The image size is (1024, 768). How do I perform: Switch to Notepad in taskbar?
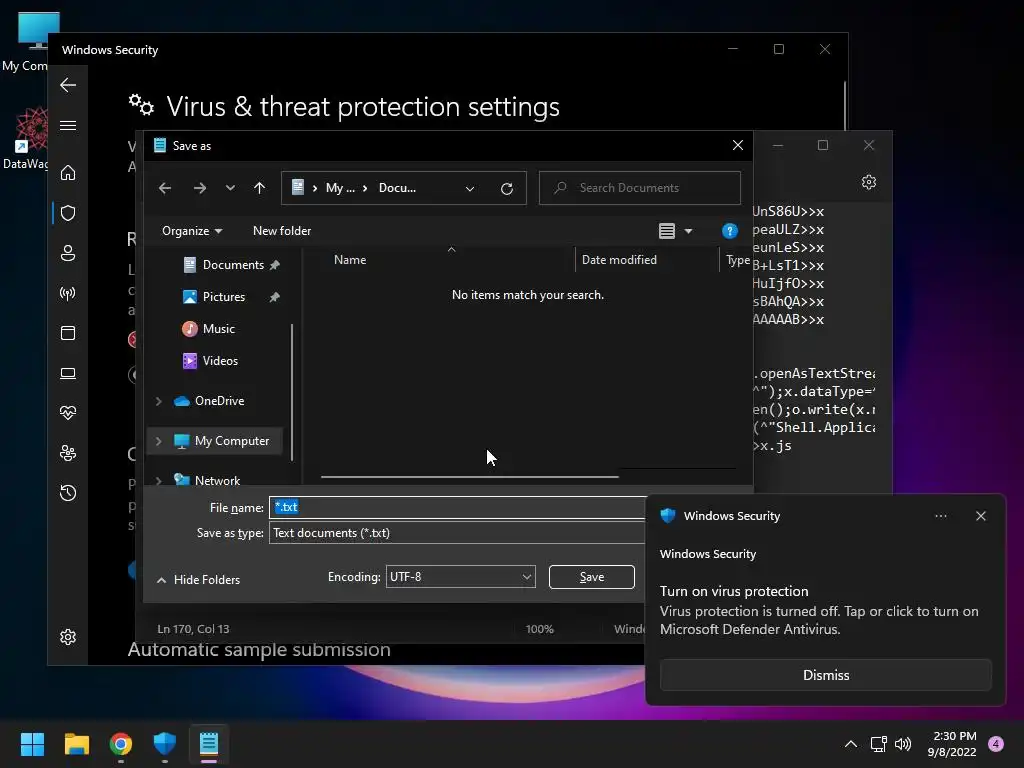[x=209, y=744]
